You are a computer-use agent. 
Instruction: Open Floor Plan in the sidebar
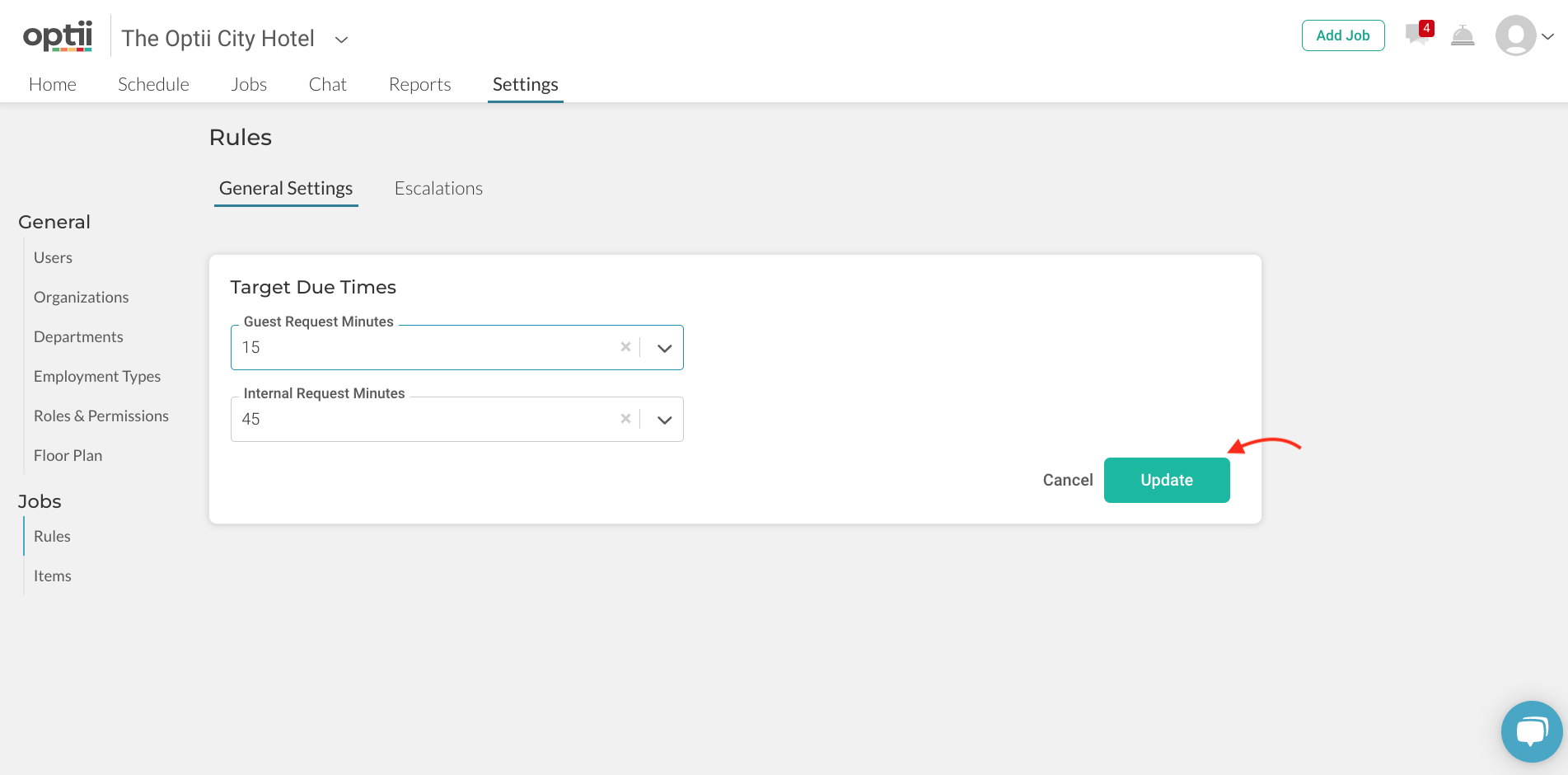(68, 455)
